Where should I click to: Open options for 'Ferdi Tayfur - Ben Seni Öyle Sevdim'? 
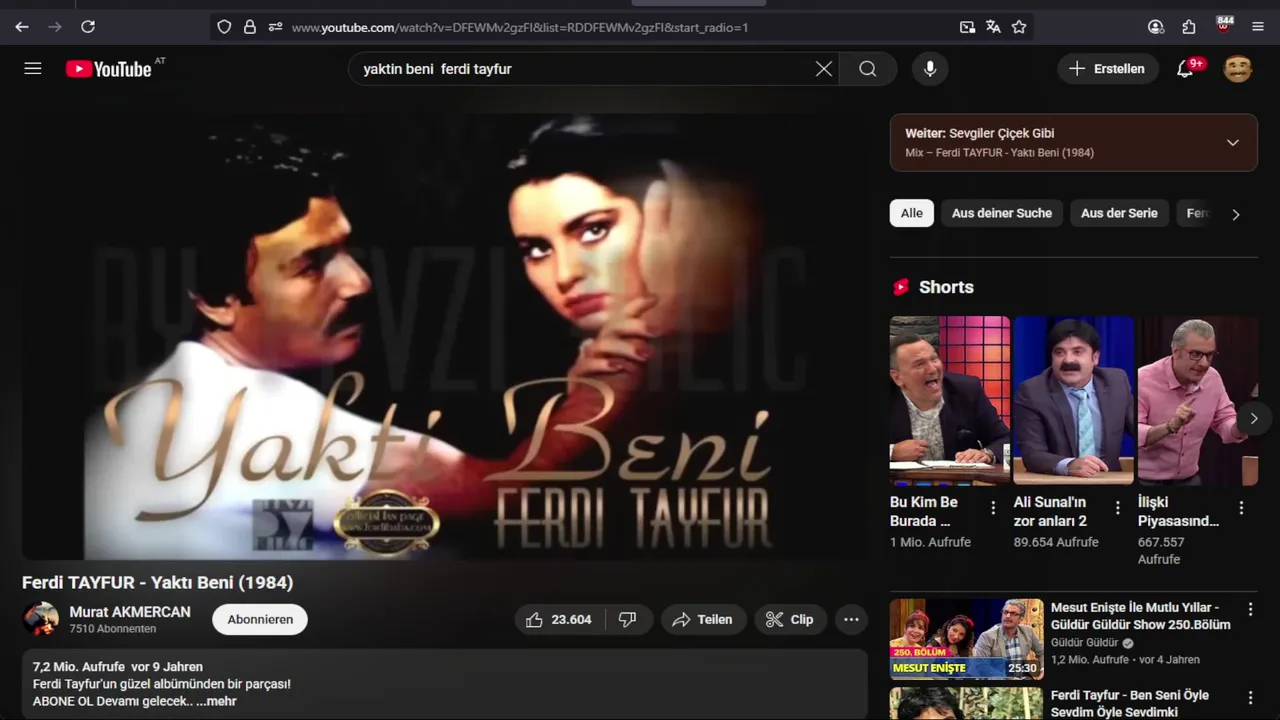tap(1250, 697)
